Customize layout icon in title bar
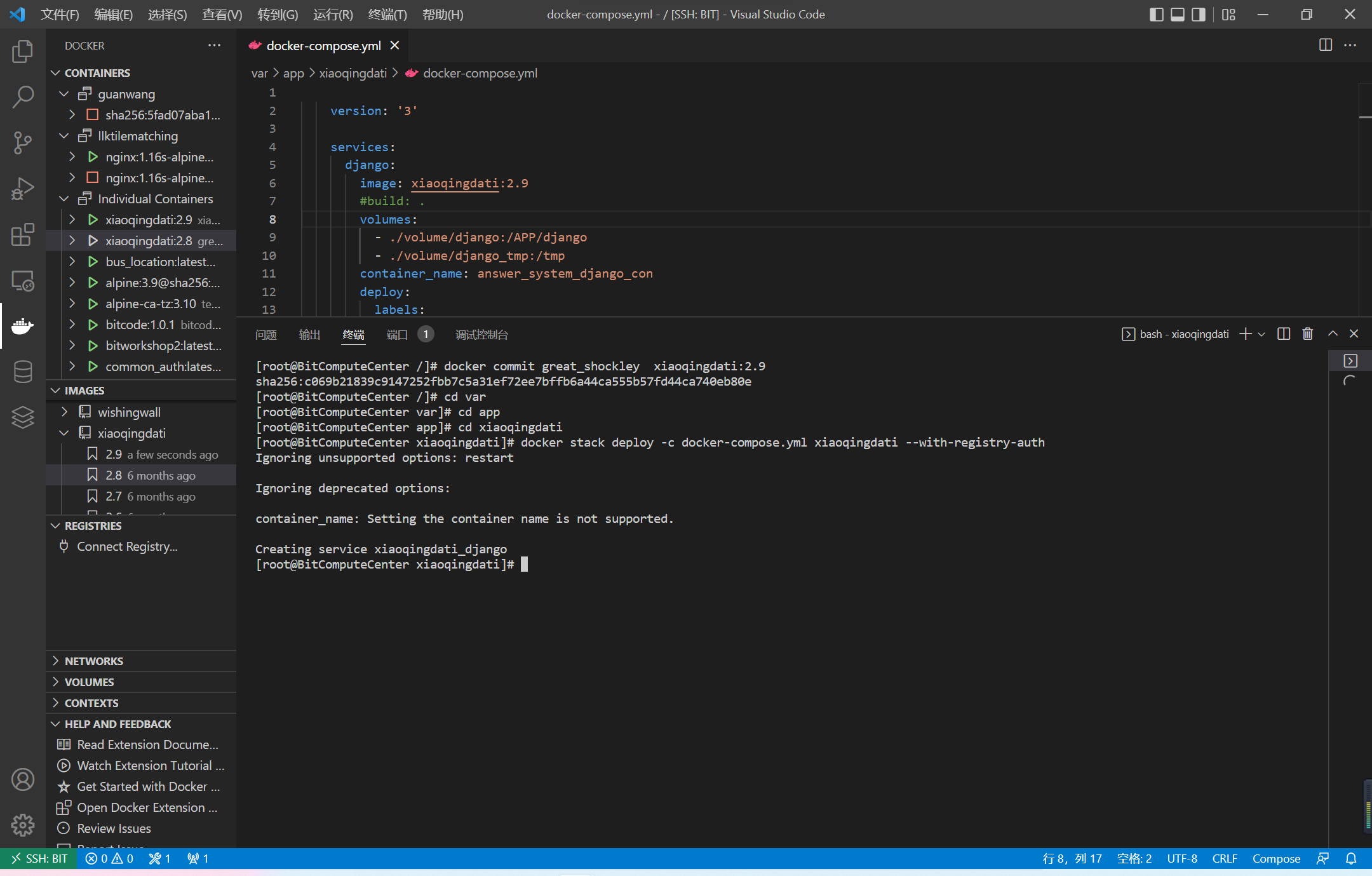The width and height of the screenshot is (1372, 876). (x=1228, y=14)
